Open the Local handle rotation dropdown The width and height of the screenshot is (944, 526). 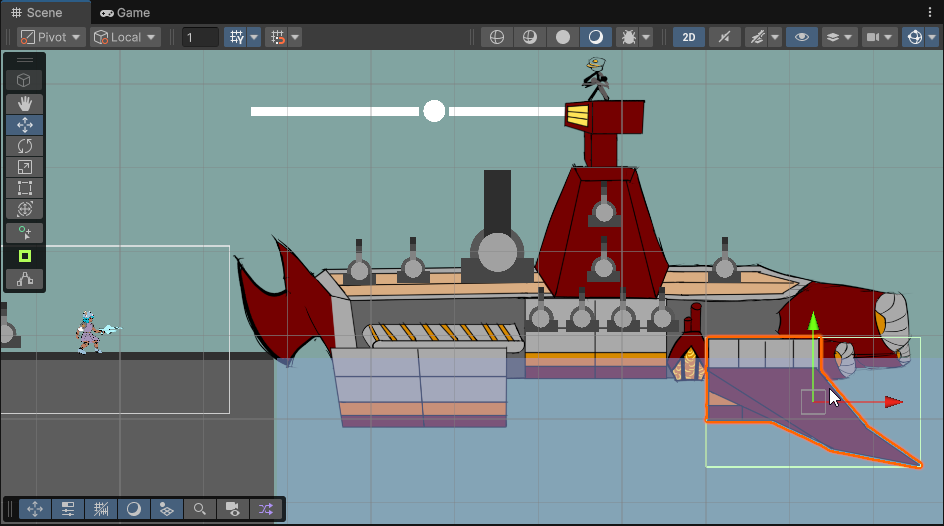125,37
